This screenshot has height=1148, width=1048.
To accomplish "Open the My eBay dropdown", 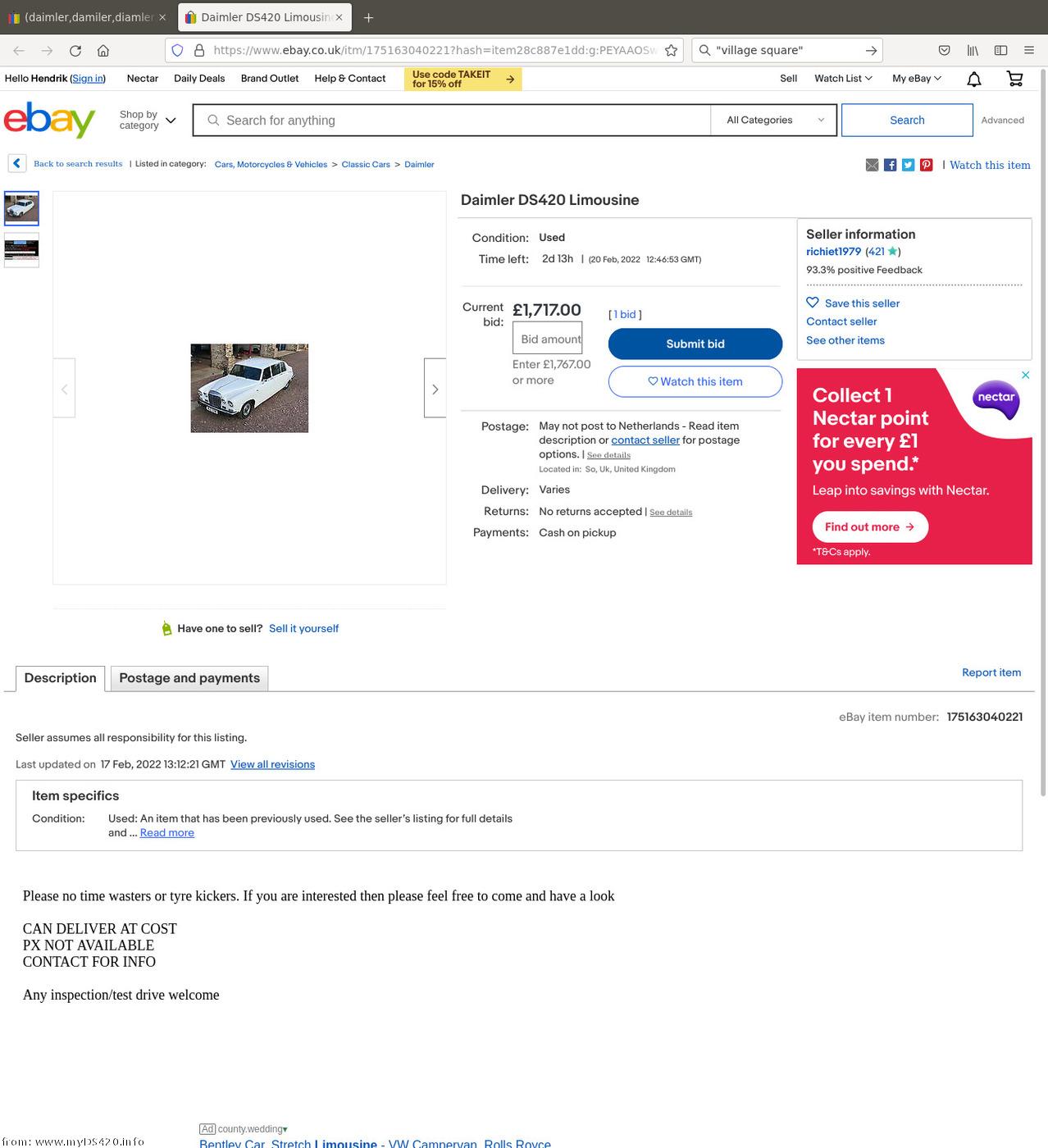I will point(917,79).
